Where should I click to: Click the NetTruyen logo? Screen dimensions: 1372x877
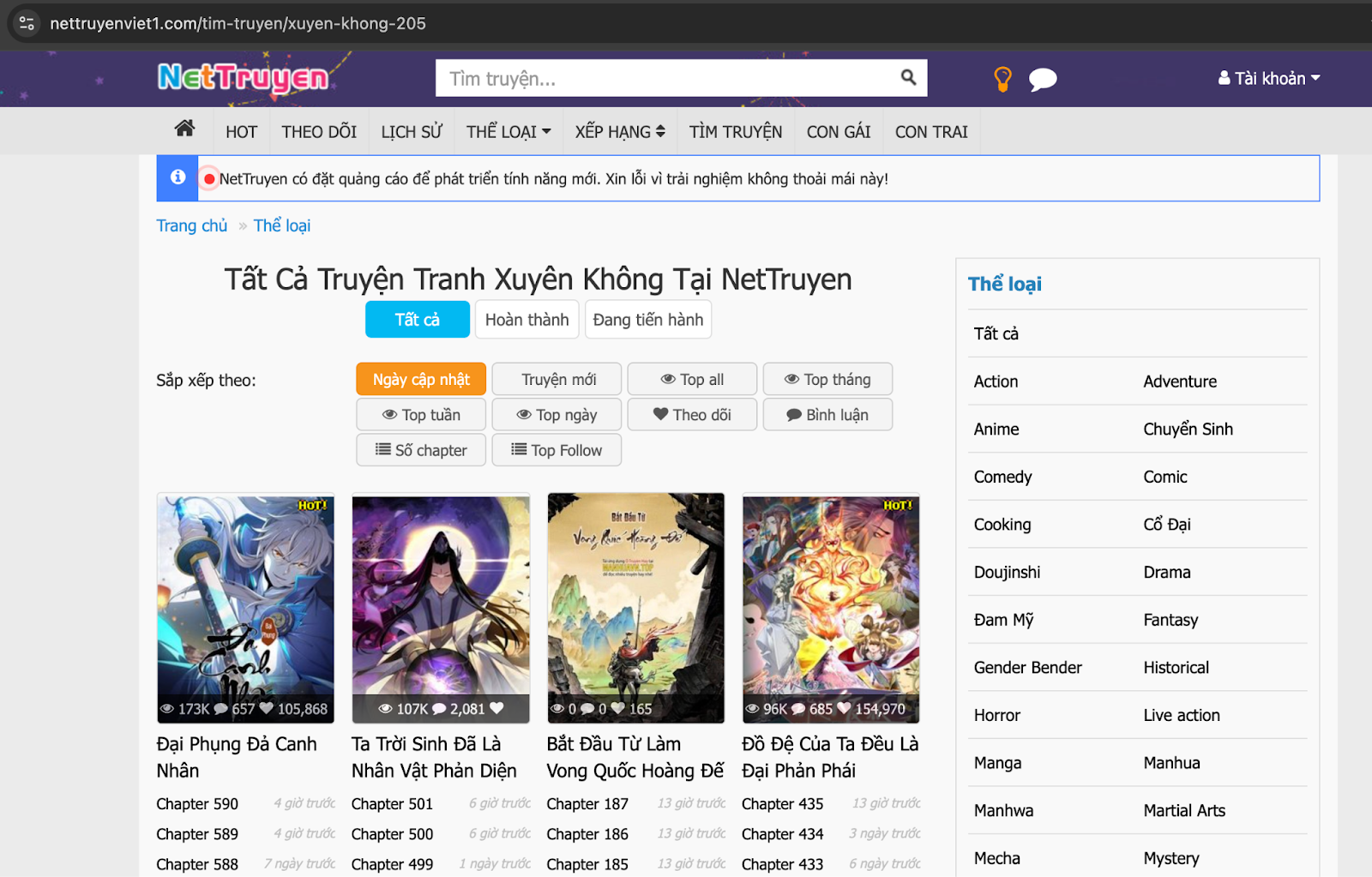coord(244,78)
